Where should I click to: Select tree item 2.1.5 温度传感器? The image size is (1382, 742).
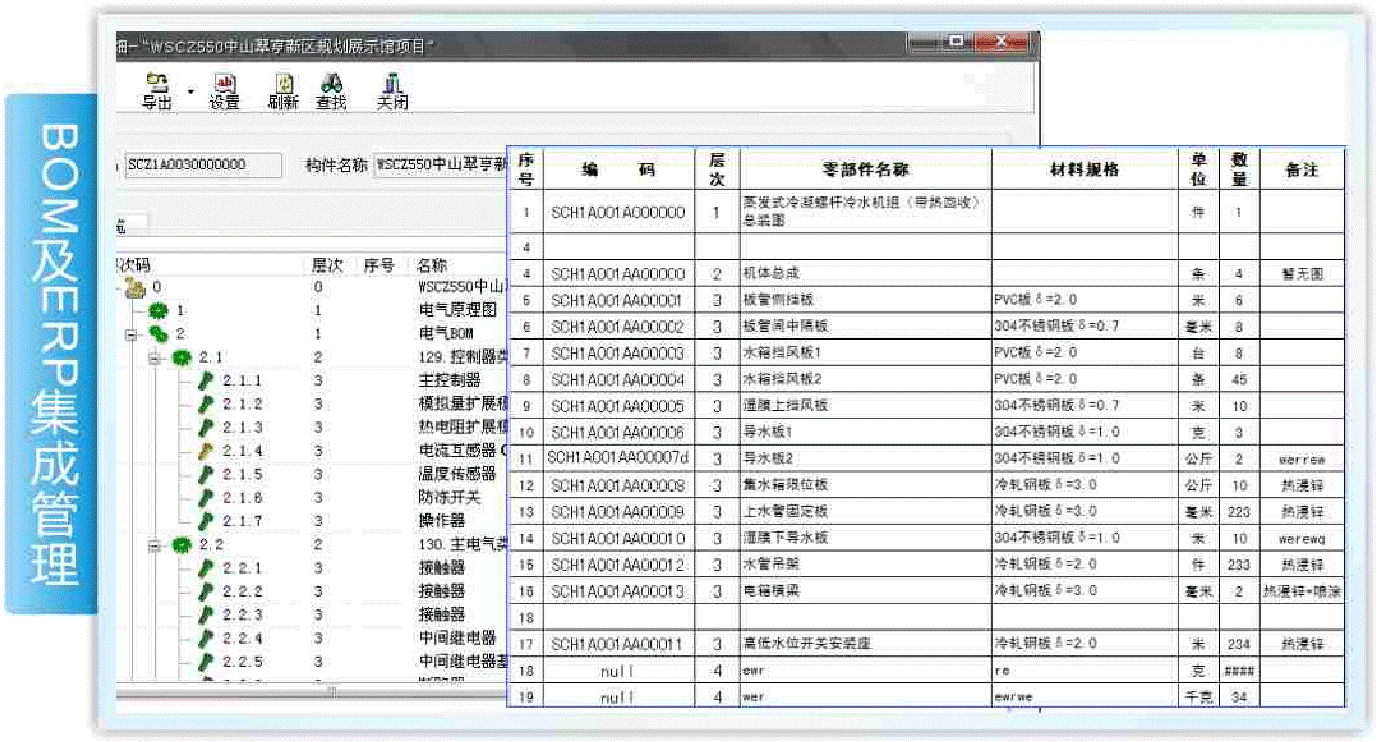coord(242,474)
